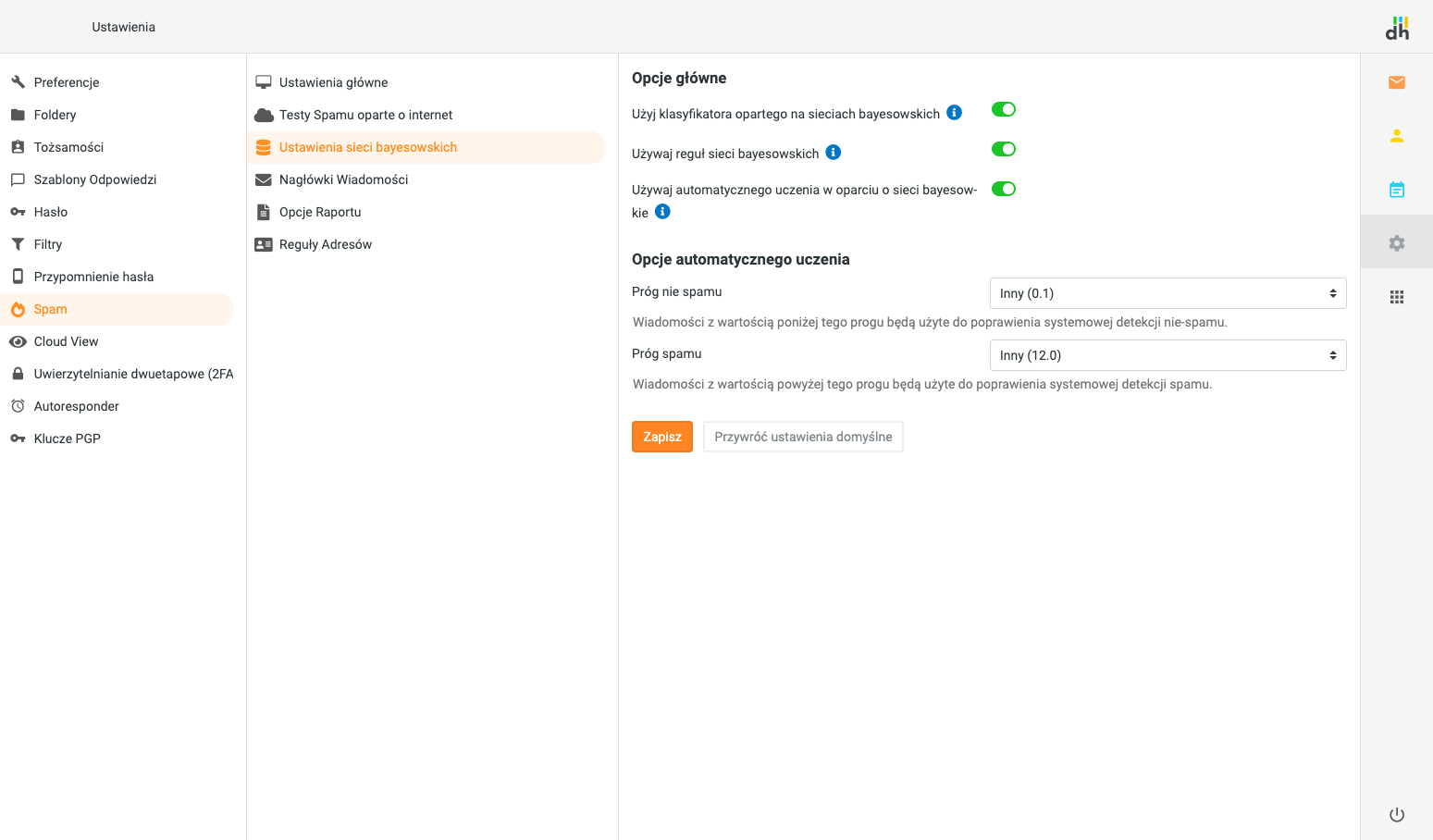Screen dimensions: 1433x840
Task: Click the phone icon beside Przypomnienie hasła
Action: 18,277
